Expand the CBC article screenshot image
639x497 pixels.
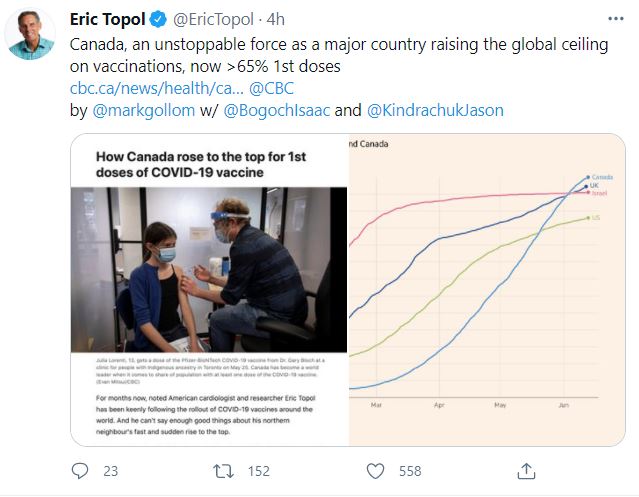(208, 290)
